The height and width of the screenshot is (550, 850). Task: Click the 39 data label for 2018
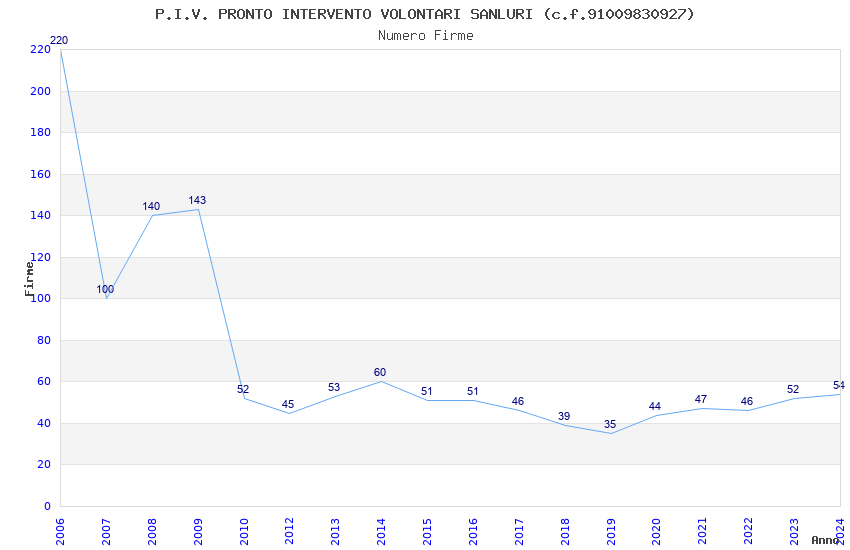(x=564, y=416)
